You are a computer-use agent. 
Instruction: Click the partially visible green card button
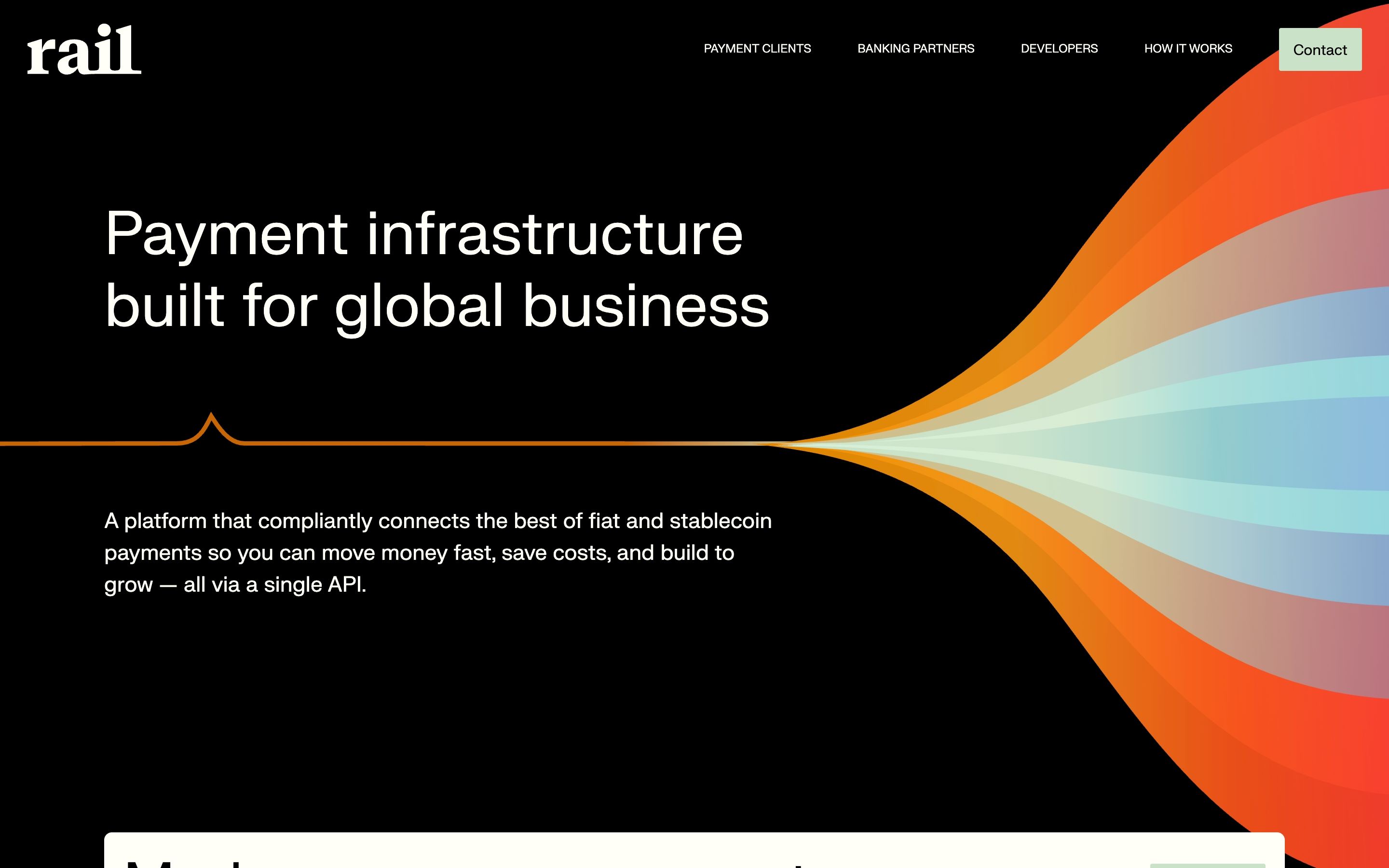[x=1207, y=865]
